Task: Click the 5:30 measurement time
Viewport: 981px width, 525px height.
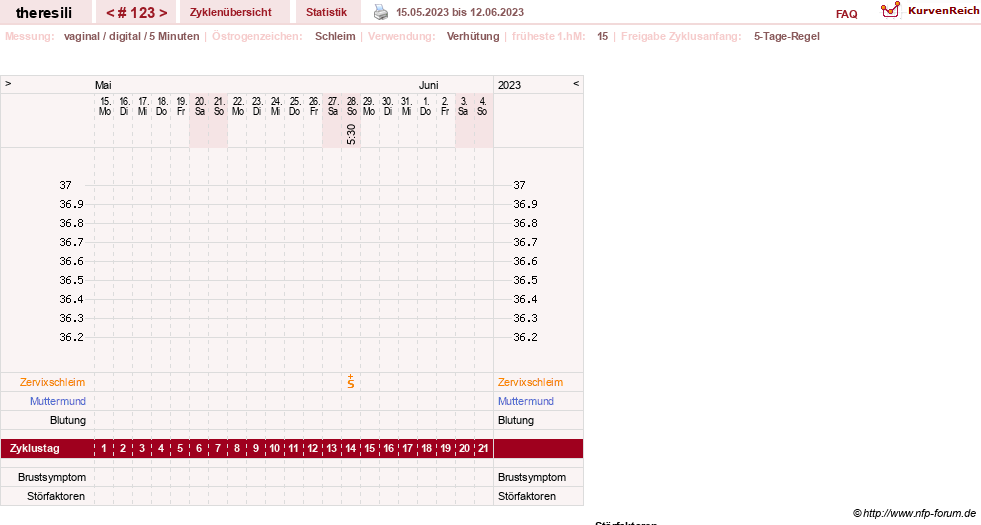Action: 352,134
